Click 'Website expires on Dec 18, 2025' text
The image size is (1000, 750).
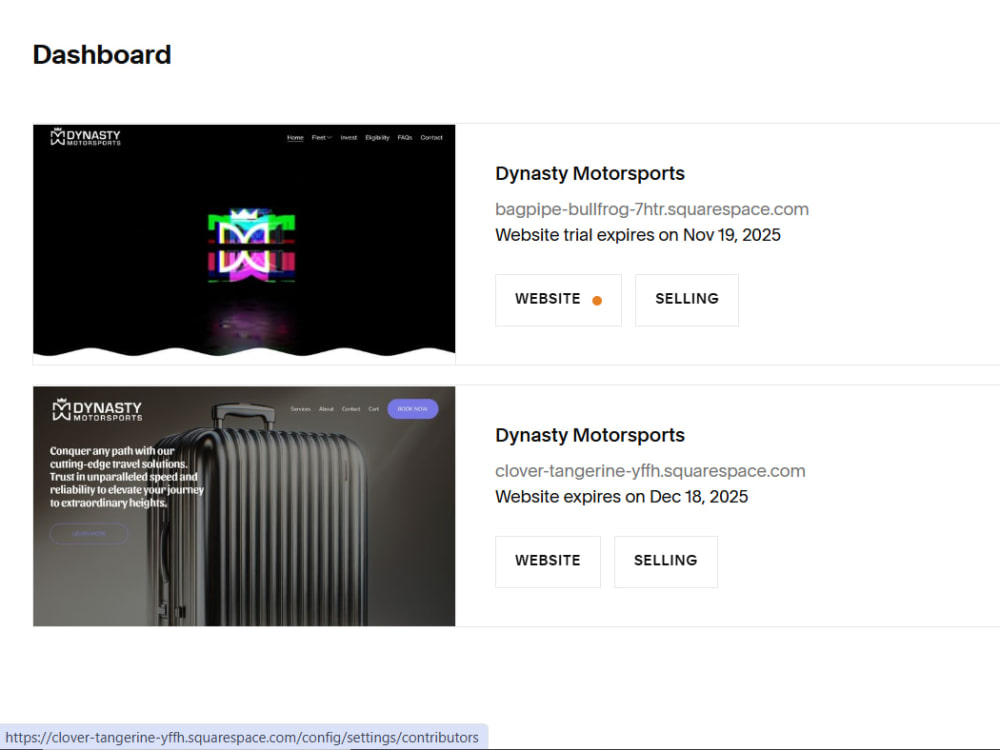[621, 496]
